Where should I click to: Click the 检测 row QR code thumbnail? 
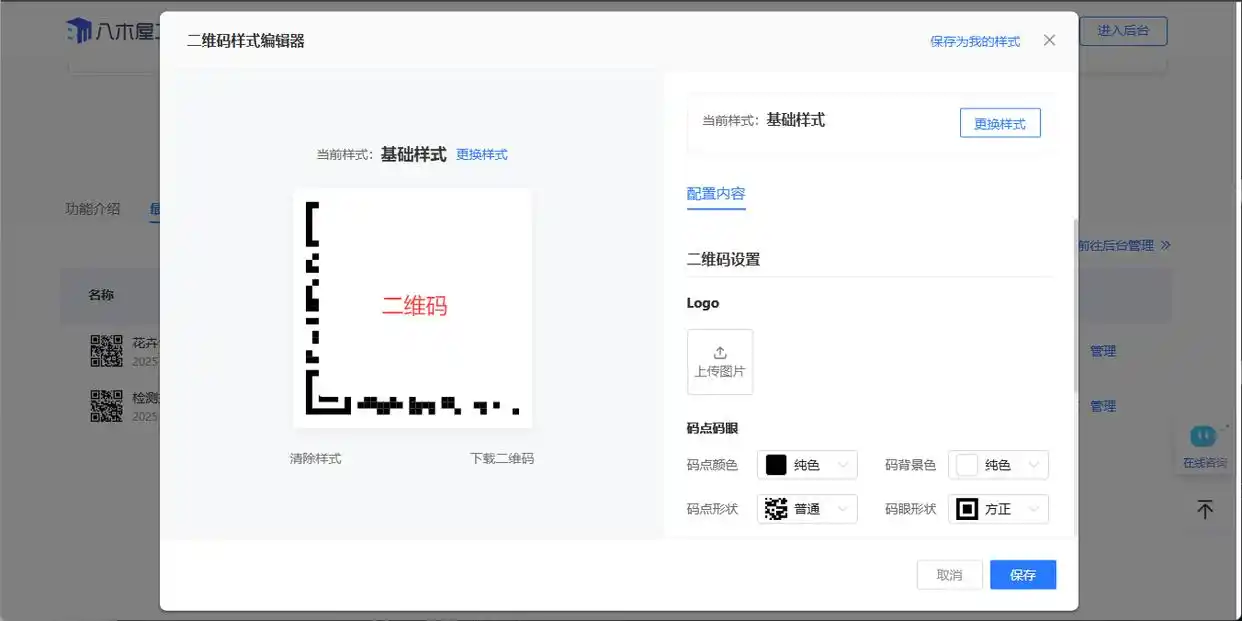click(106, 406)
